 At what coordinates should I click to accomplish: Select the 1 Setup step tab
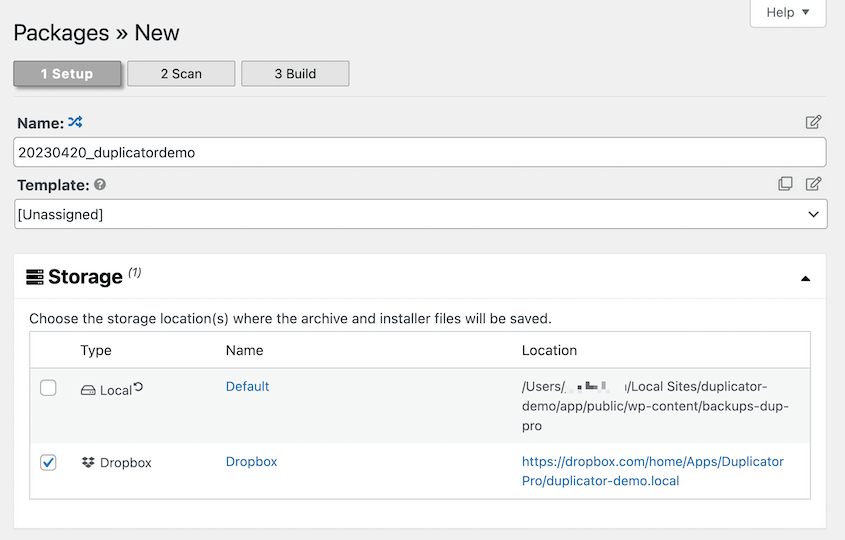click(x=67, y=73)
